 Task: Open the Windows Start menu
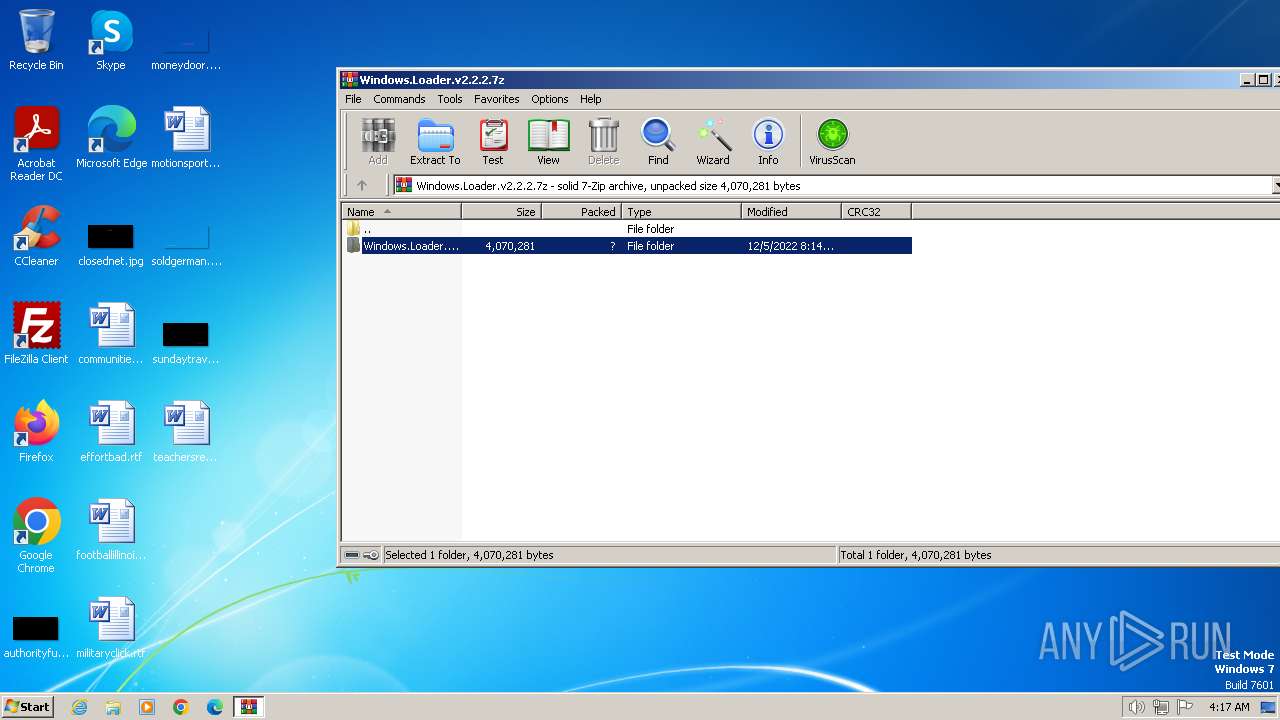(27, 707)
